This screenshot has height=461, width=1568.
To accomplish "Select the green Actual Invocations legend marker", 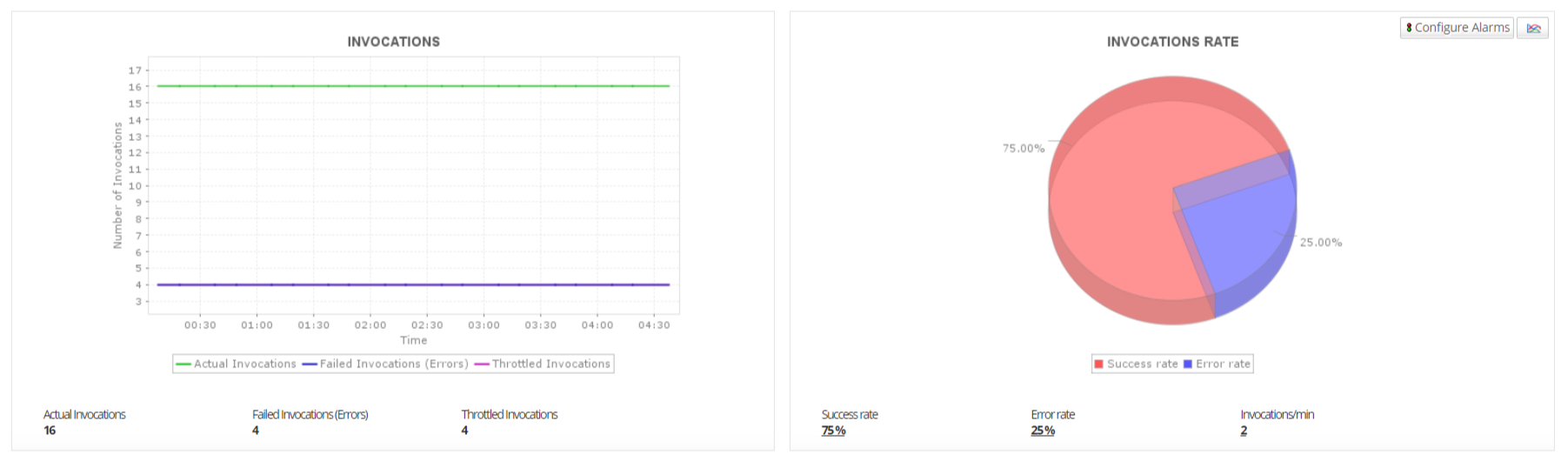I will click(183, 364).
